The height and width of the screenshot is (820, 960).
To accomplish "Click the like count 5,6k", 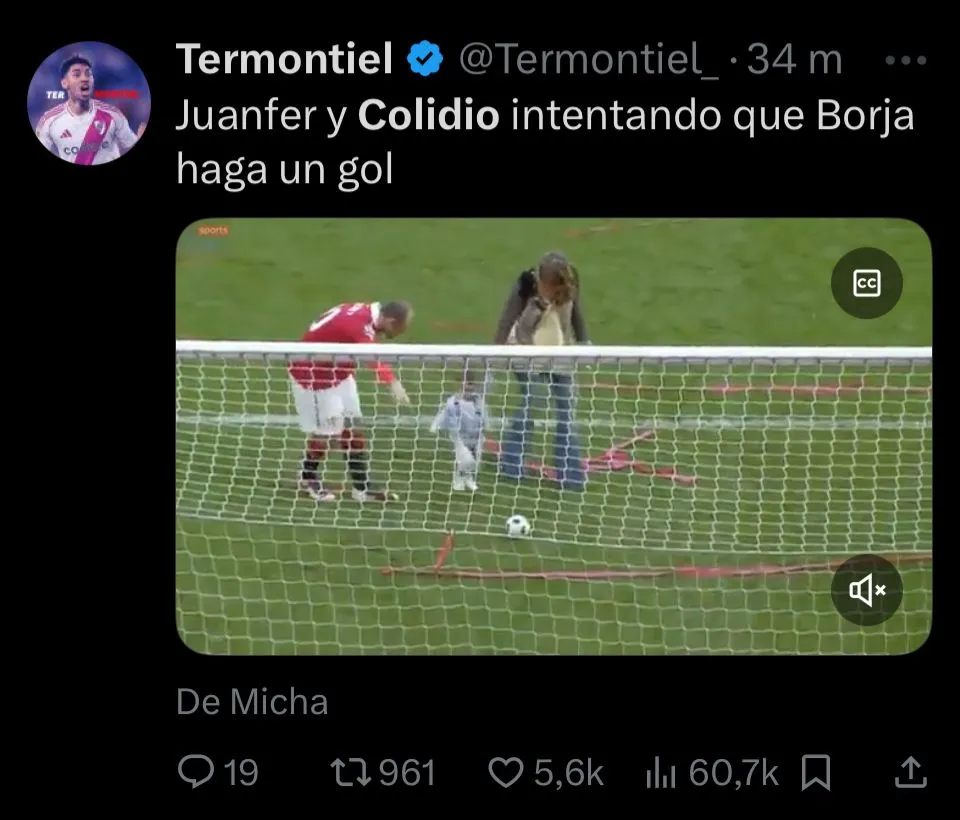I will 568,772.
